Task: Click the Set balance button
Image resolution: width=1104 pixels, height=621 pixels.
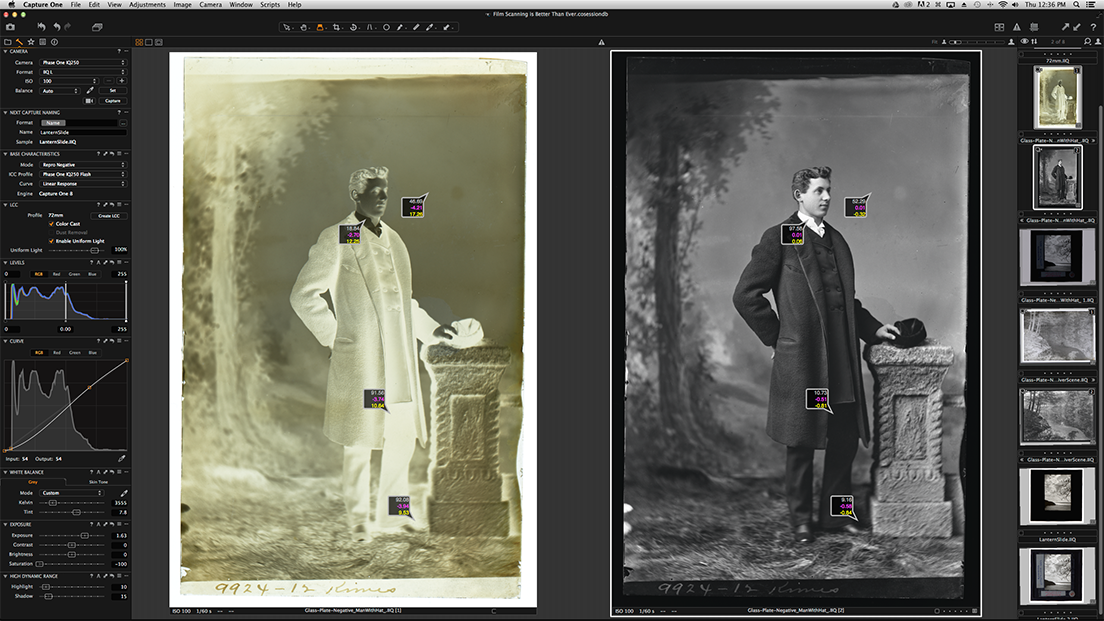Action: click(x=113, y=91)
